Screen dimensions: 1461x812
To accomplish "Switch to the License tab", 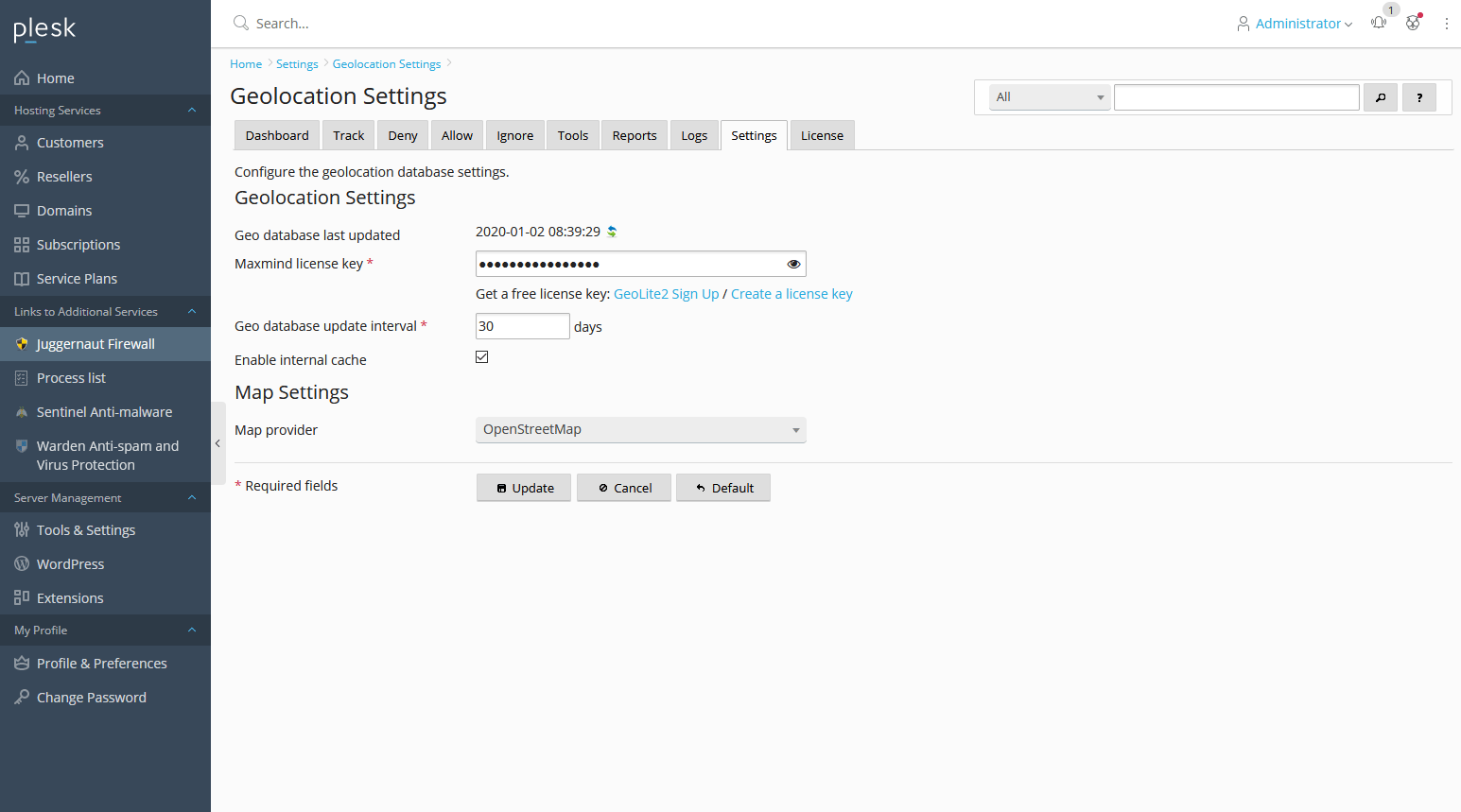I will pos(822,135).
